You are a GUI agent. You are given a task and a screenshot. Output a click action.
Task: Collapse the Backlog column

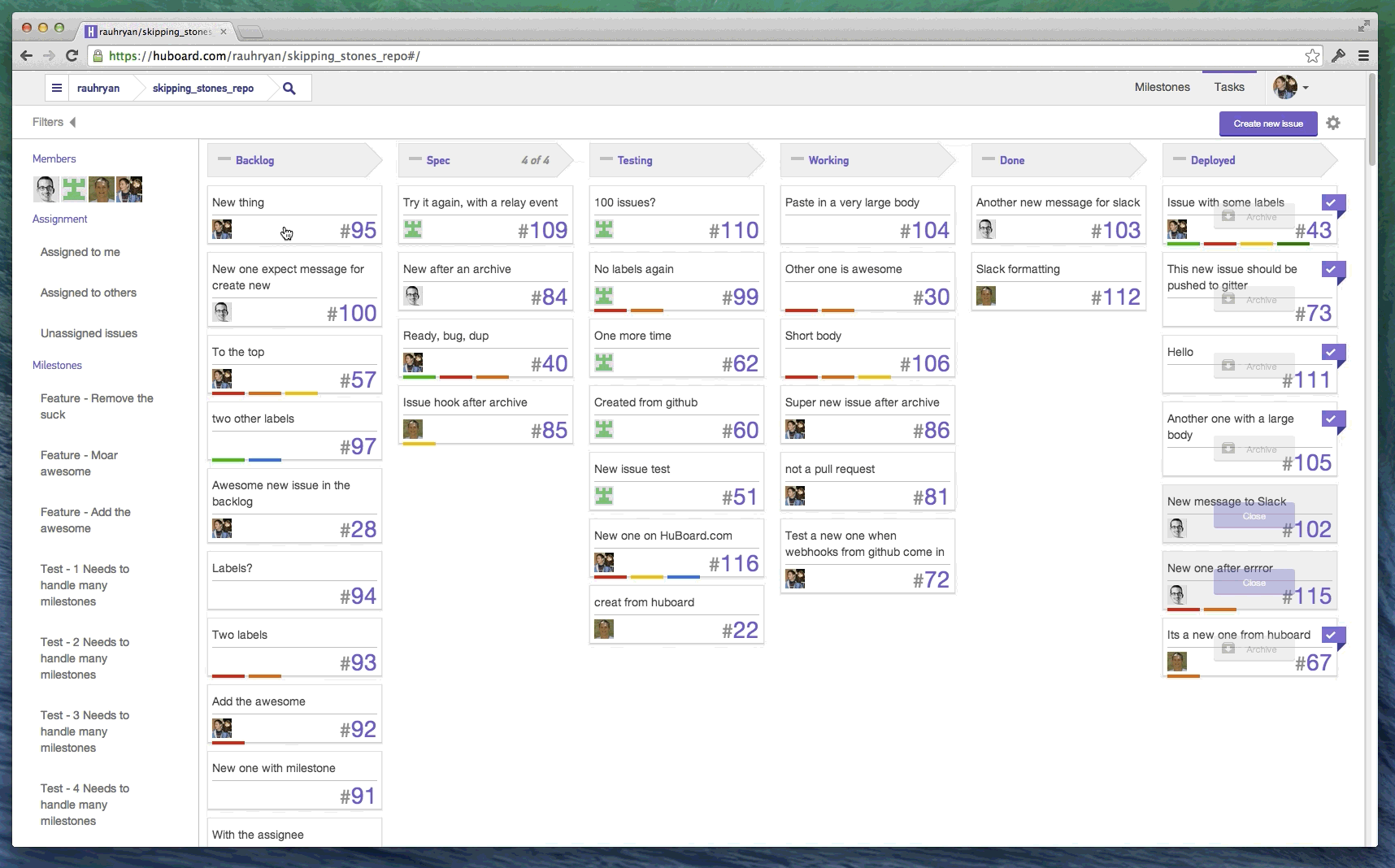pos(224,159)
